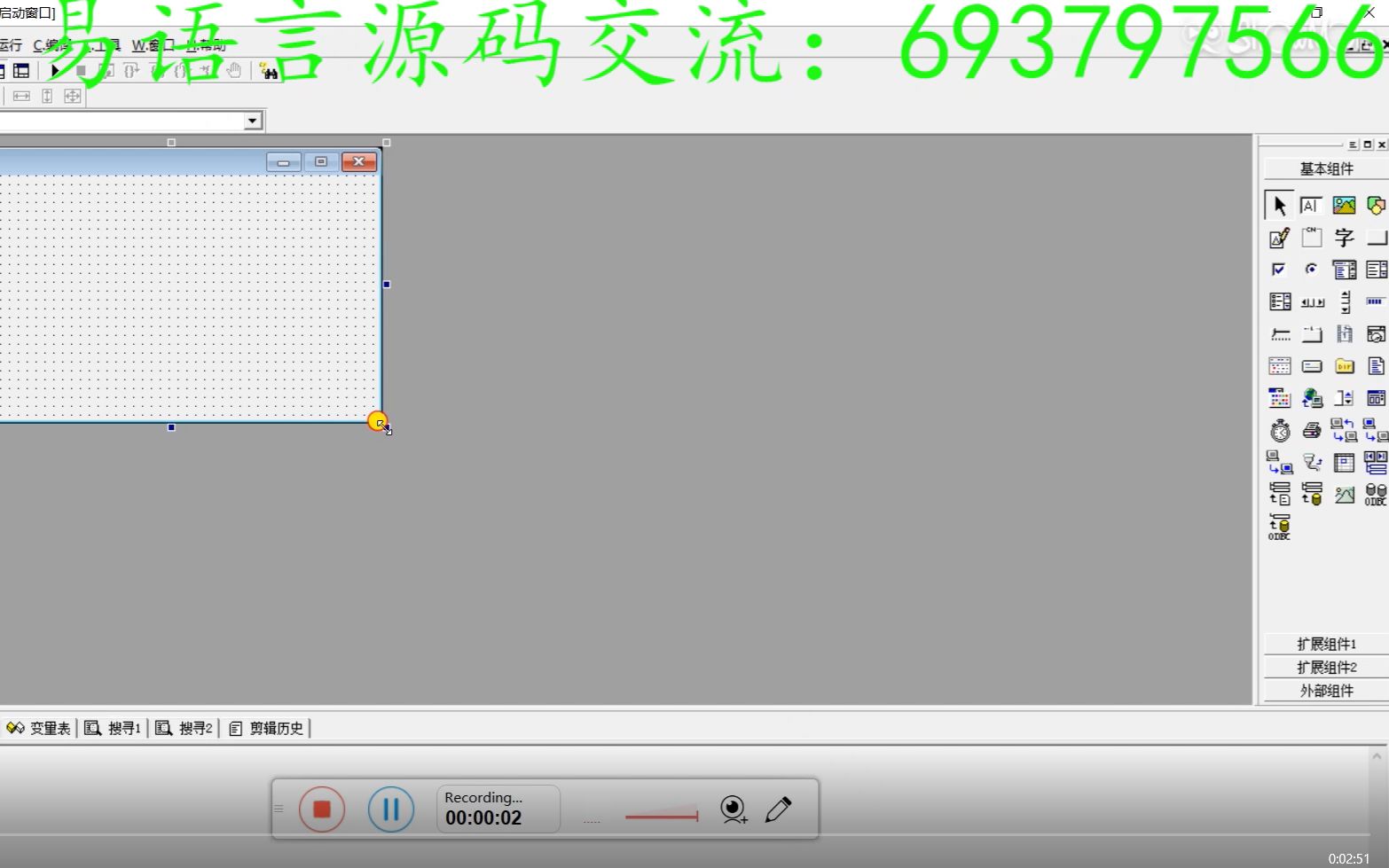Open the recorder pencil annotation tool
Screen dimensions: 1389x868
(778, 809)
